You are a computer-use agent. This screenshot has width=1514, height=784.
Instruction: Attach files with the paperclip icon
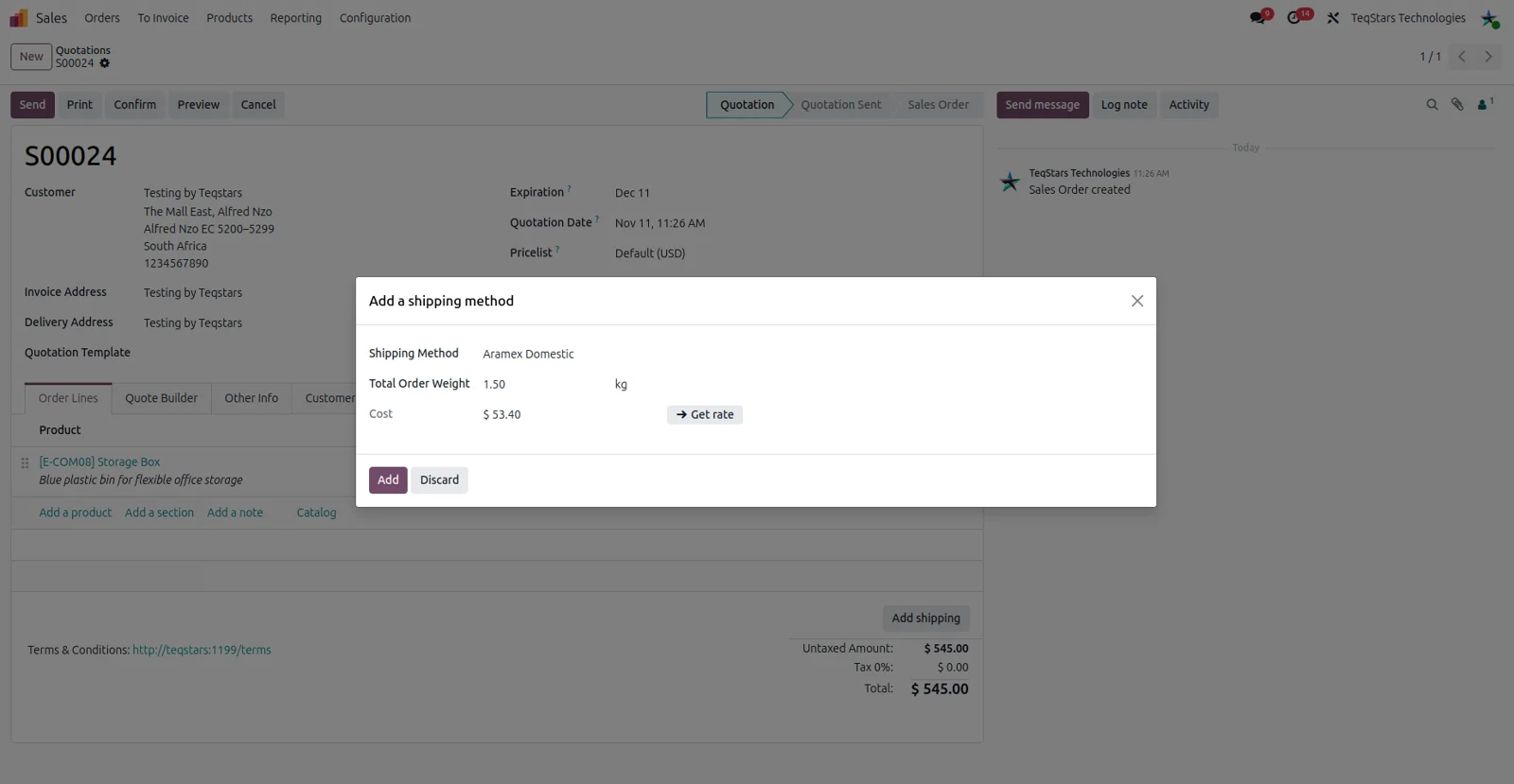click(x=1457, y=105)
